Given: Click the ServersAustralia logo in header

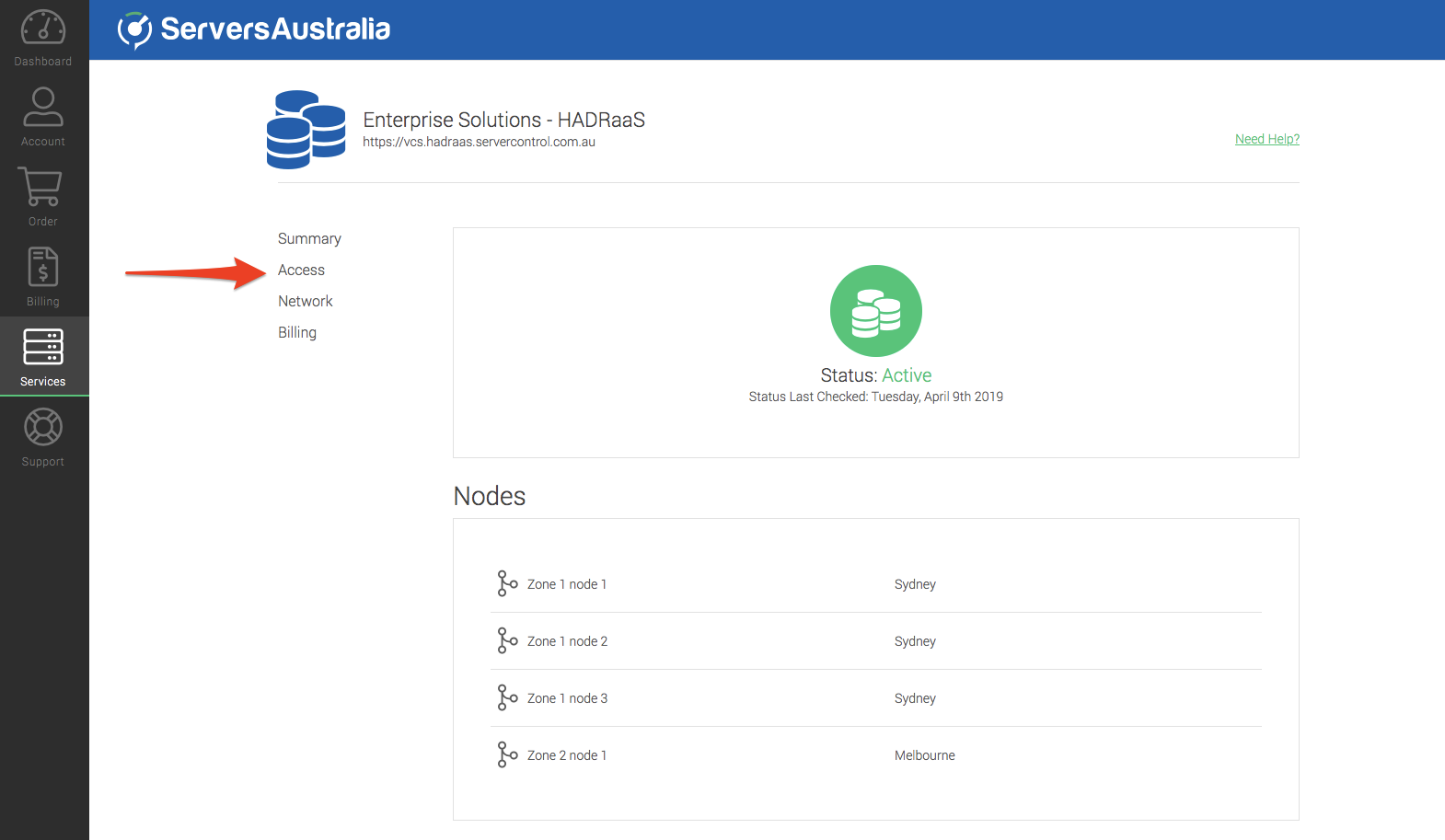Looking at the screenshot, I should (254, 29).
